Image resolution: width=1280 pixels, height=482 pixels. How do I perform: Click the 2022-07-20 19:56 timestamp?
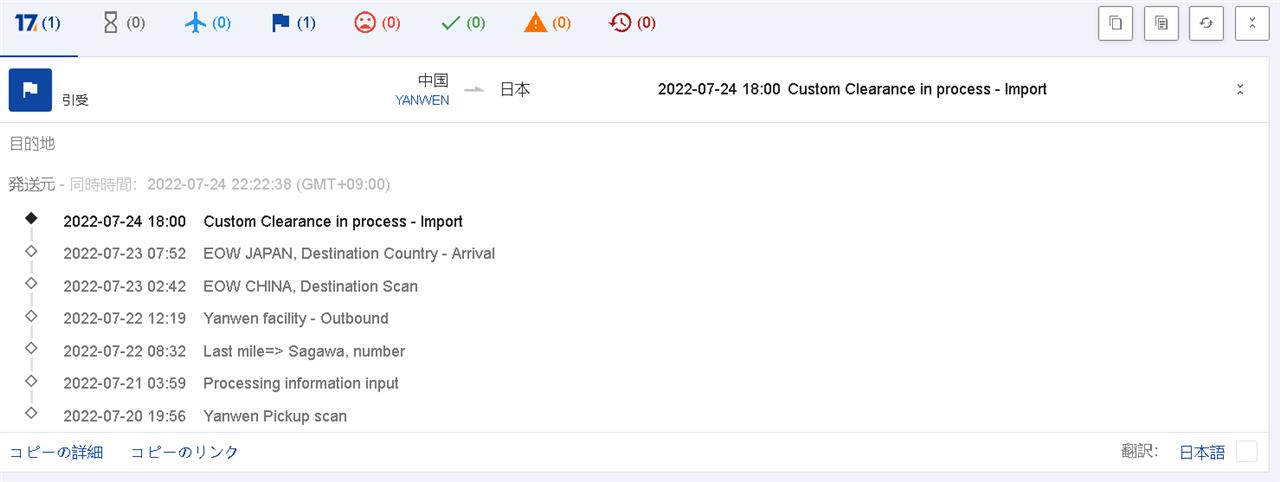pos(124,416)
